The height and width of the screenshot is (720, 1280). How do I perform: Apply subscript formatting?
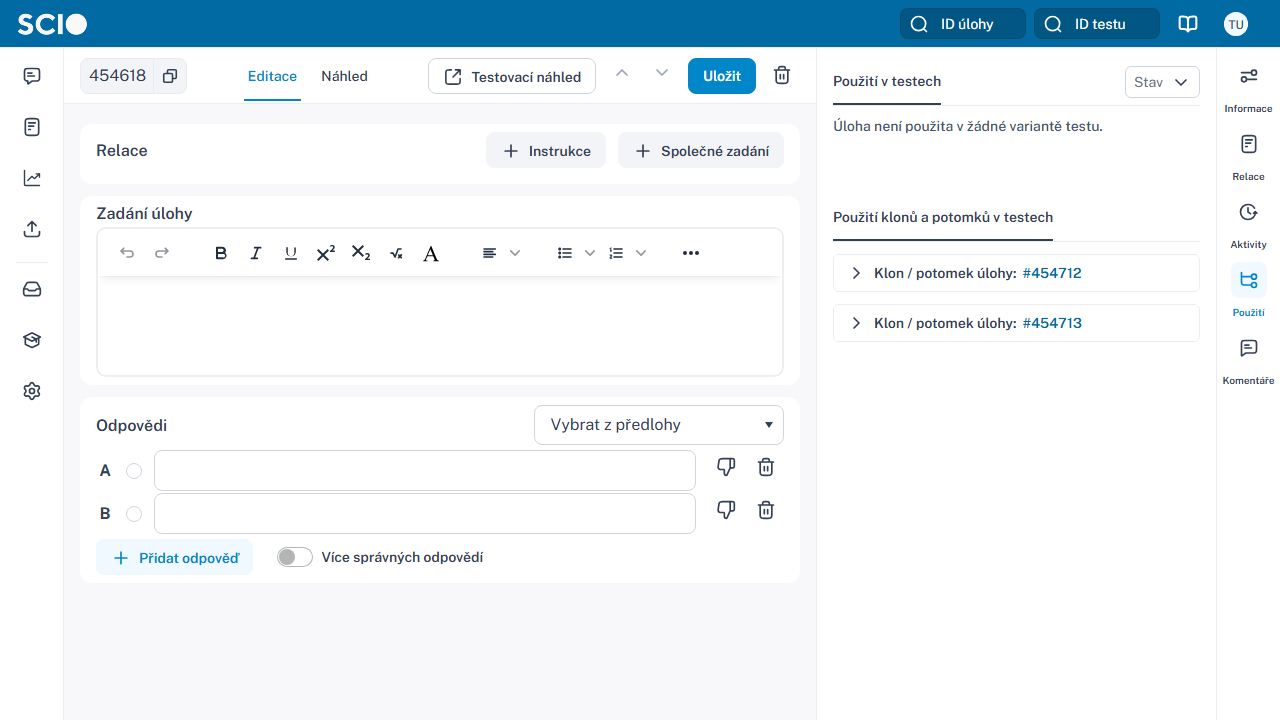(361, 253)
